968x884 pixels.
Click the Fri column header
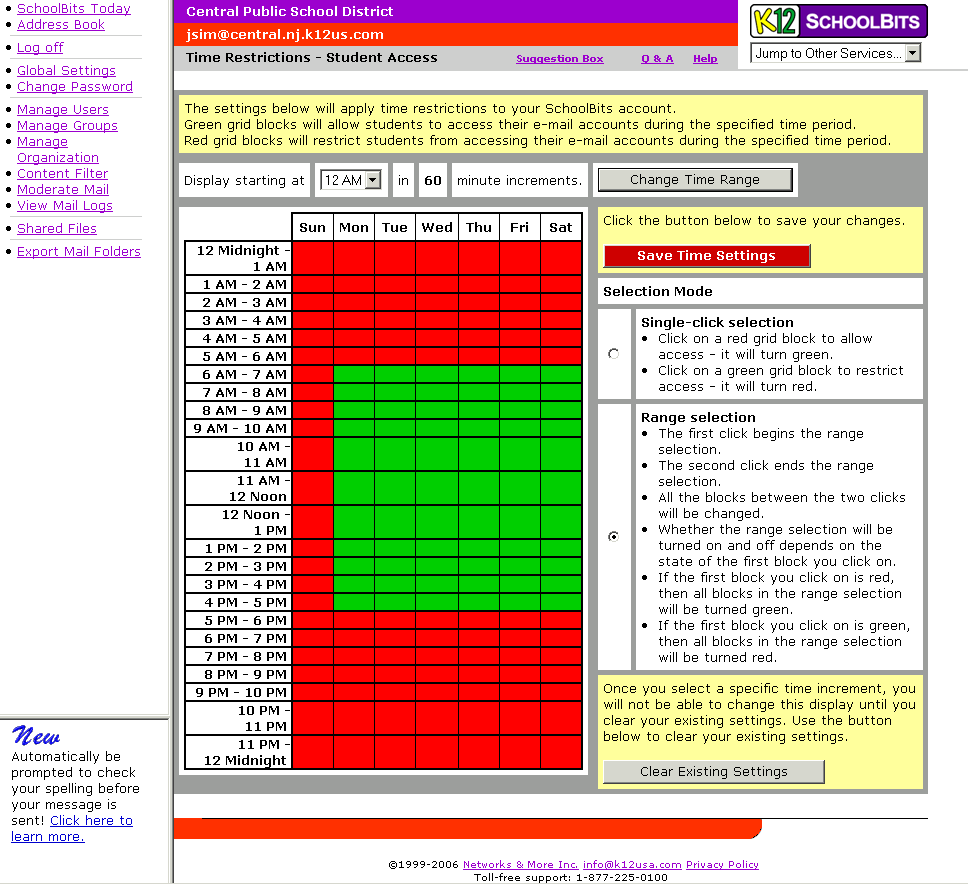click(519, 227)
